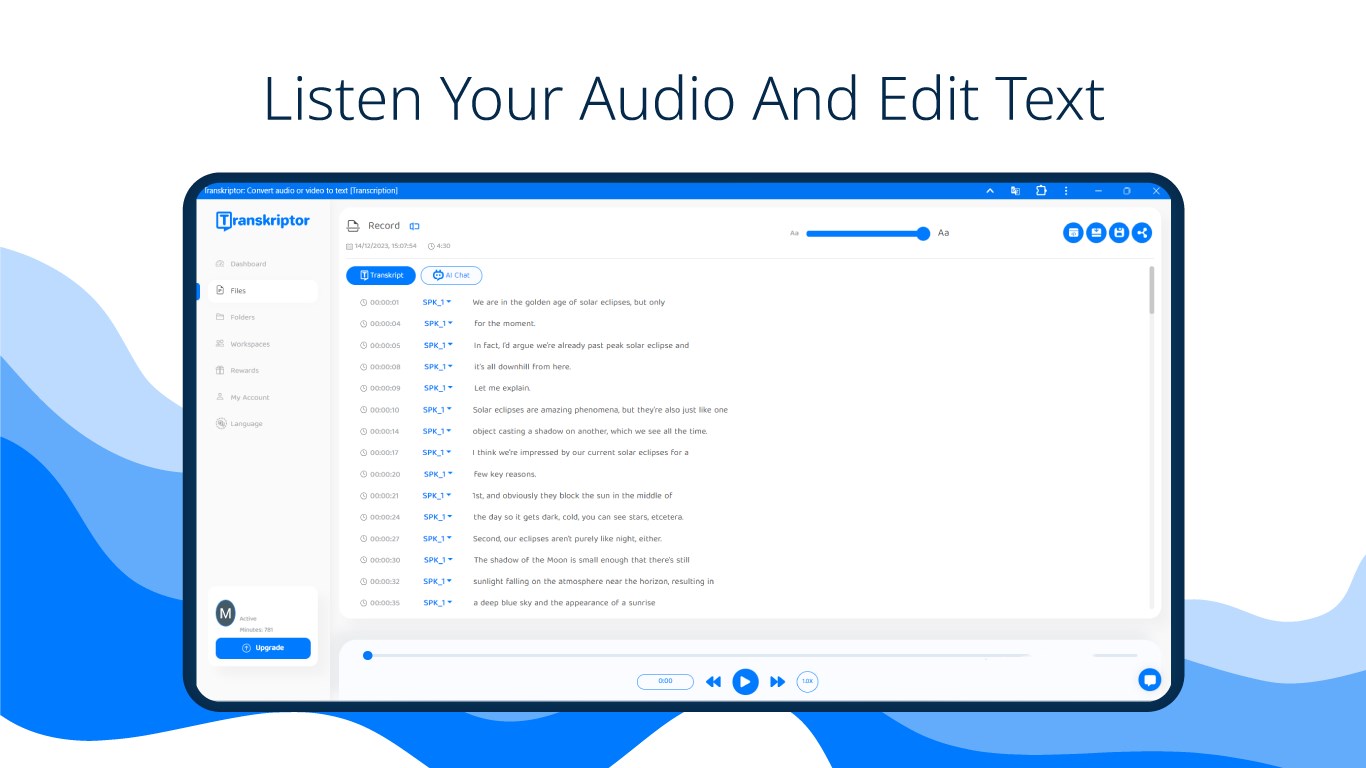This screenshot has height=768, width=1366.
Task: Open My Account in the sidebar
Action: [242, 397]
